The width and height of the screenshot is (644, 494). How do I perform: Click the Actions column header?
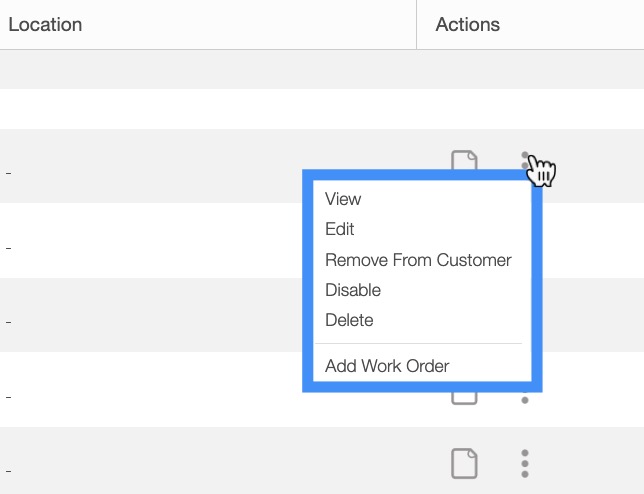point(468,24)
